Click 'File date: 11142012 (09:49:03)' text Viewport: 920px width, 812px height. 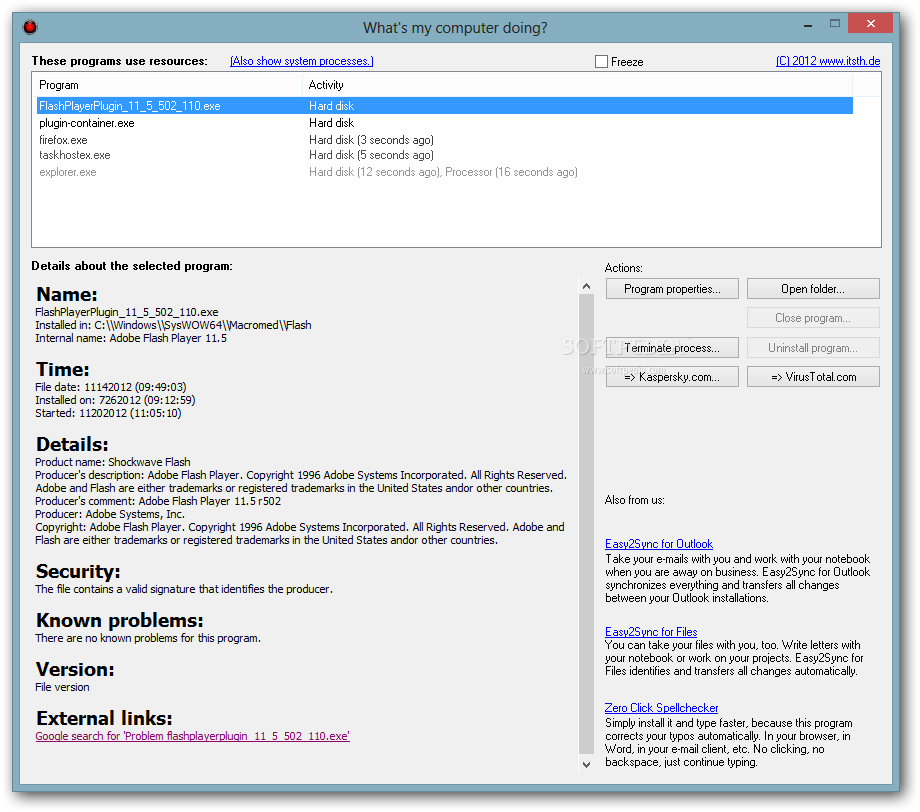(111, 388)
